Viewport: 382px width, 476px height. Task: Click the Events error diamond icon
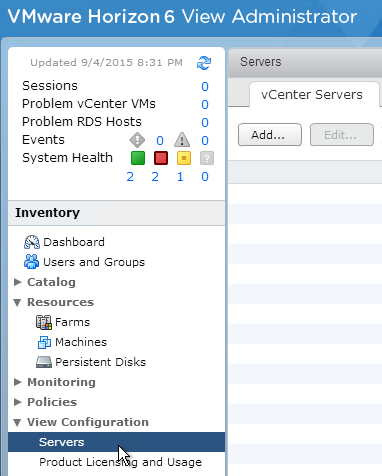137,140
